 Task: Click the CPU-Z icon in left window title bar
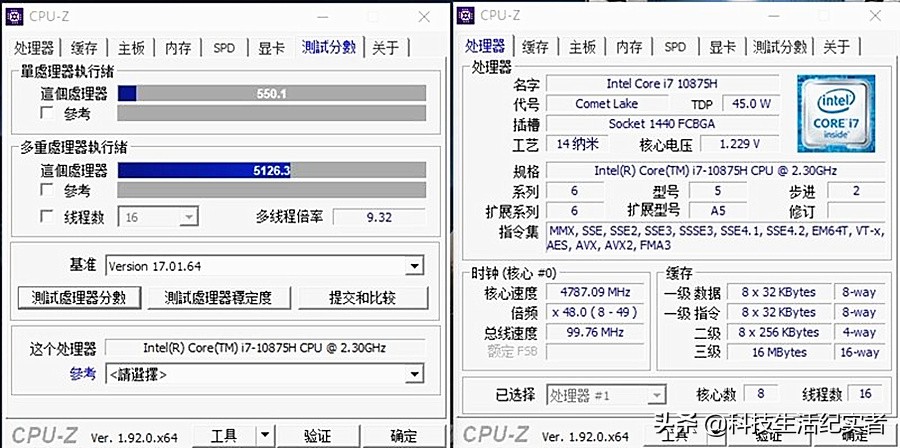[14, 17]
